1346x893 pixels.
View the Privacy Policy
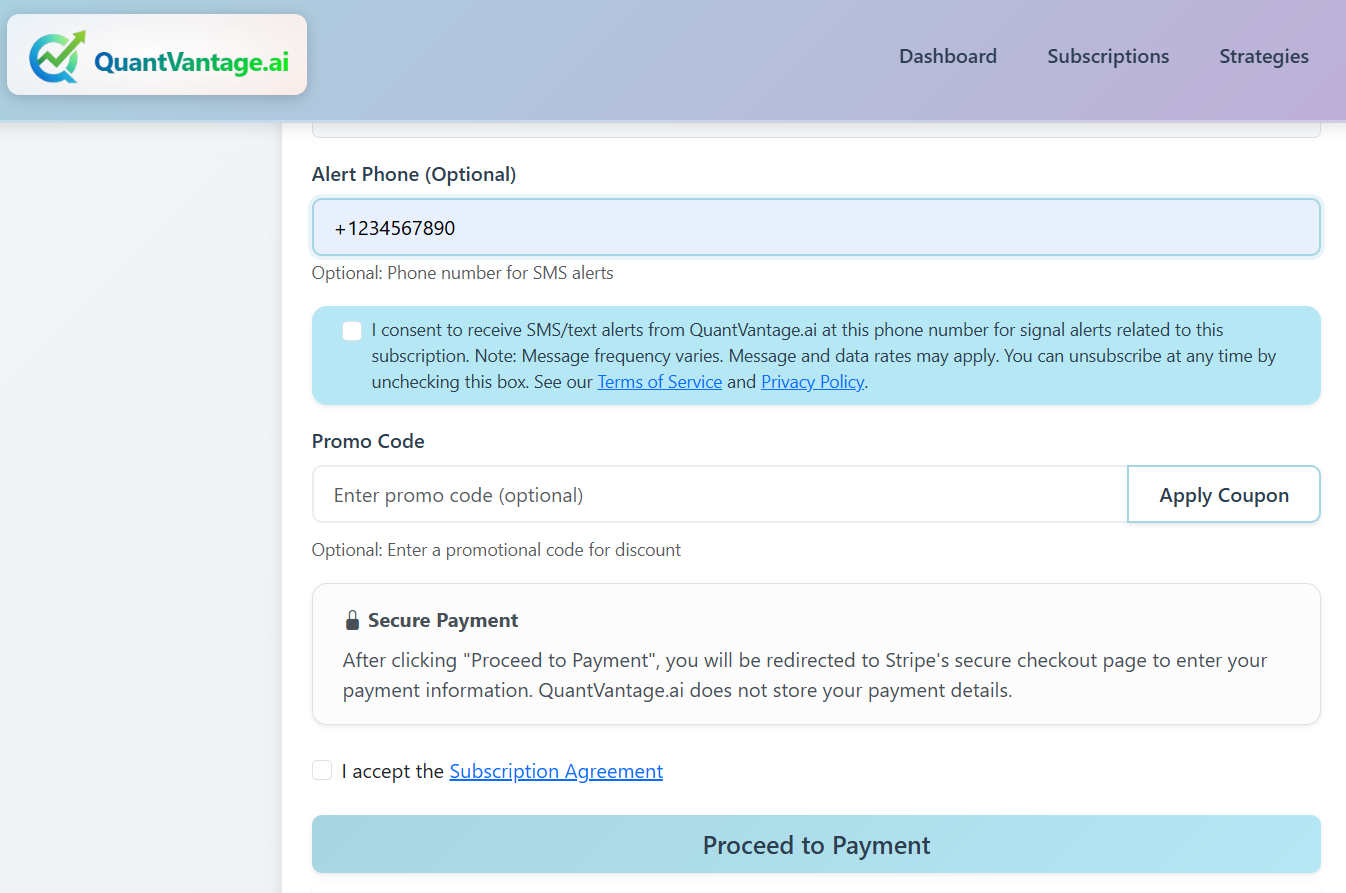click(812, 381)
